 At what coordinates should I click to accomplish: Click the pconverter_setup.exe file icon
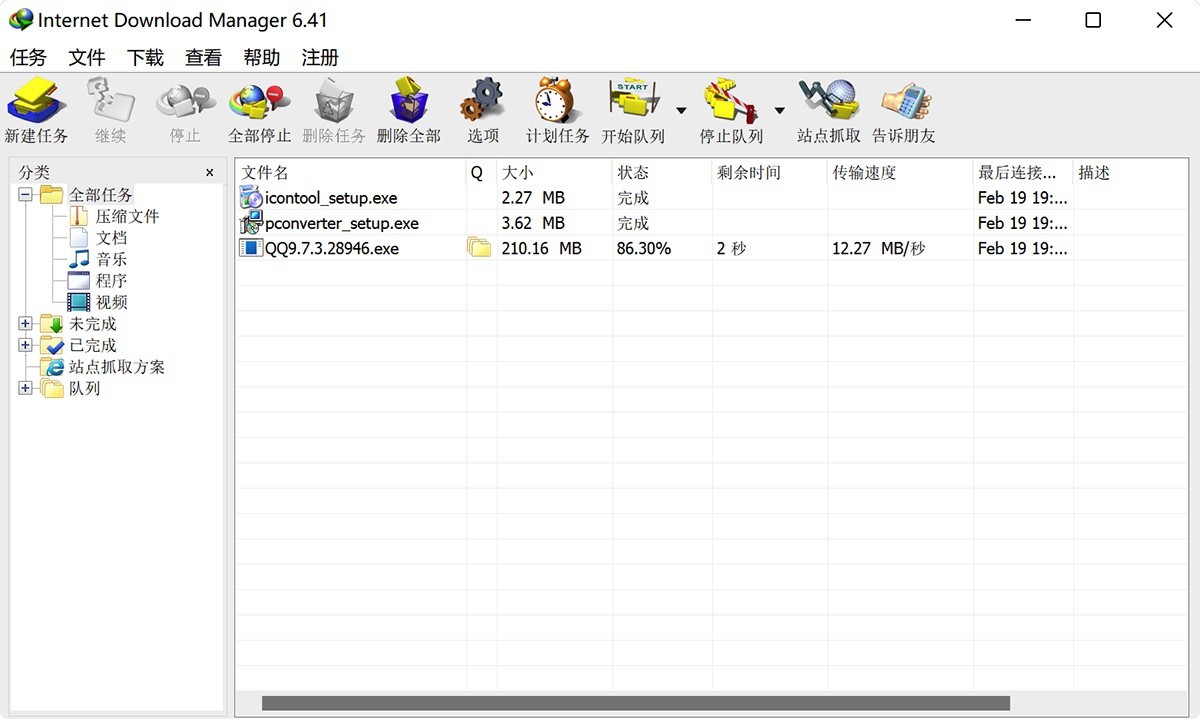click(251, 223)
